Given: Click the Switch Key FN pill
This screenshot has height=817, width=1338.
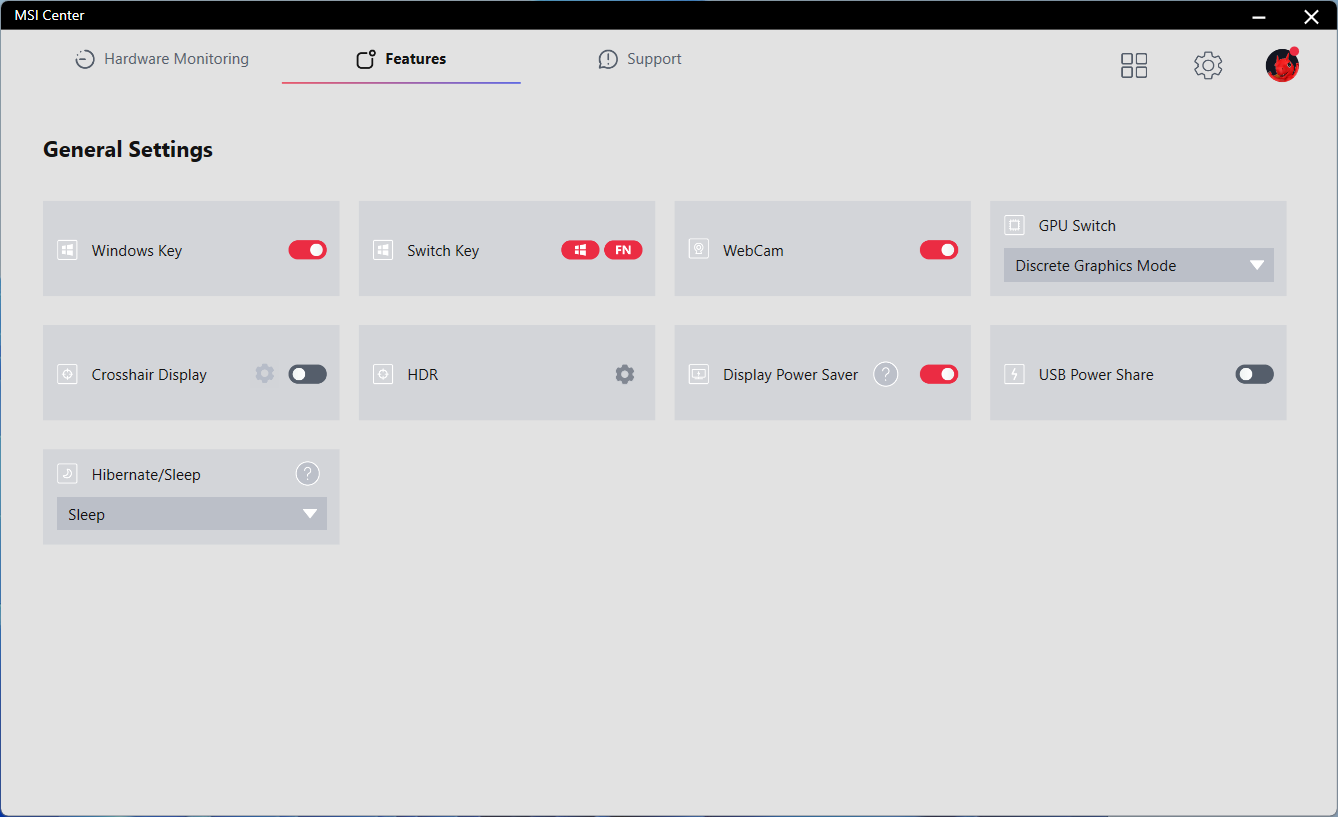Looking at the screenshot, I should [x=623, y=250].
